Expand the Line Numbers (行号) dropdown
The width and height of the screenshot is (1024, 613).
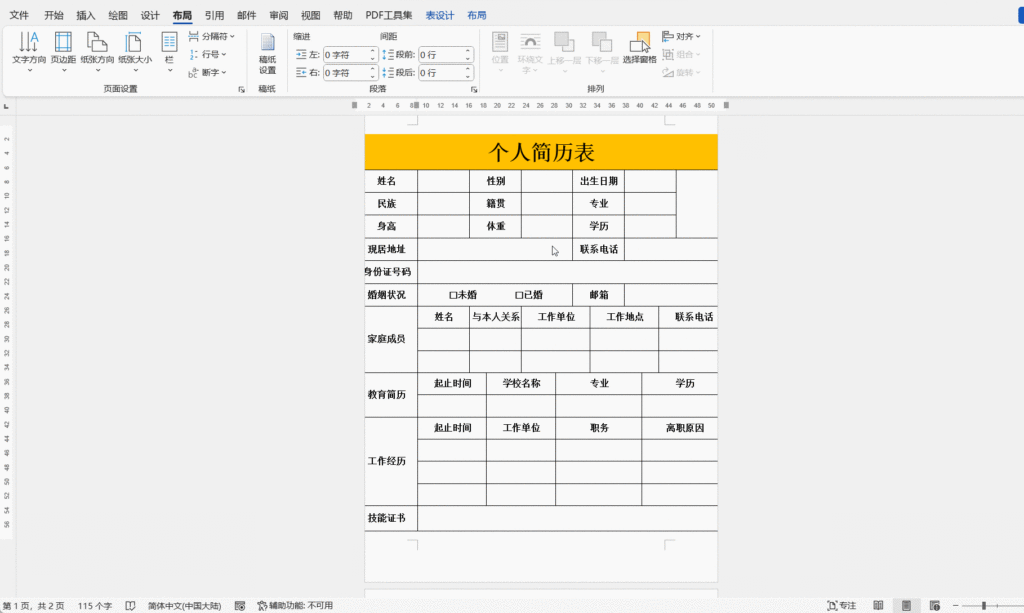pos(208,54)
